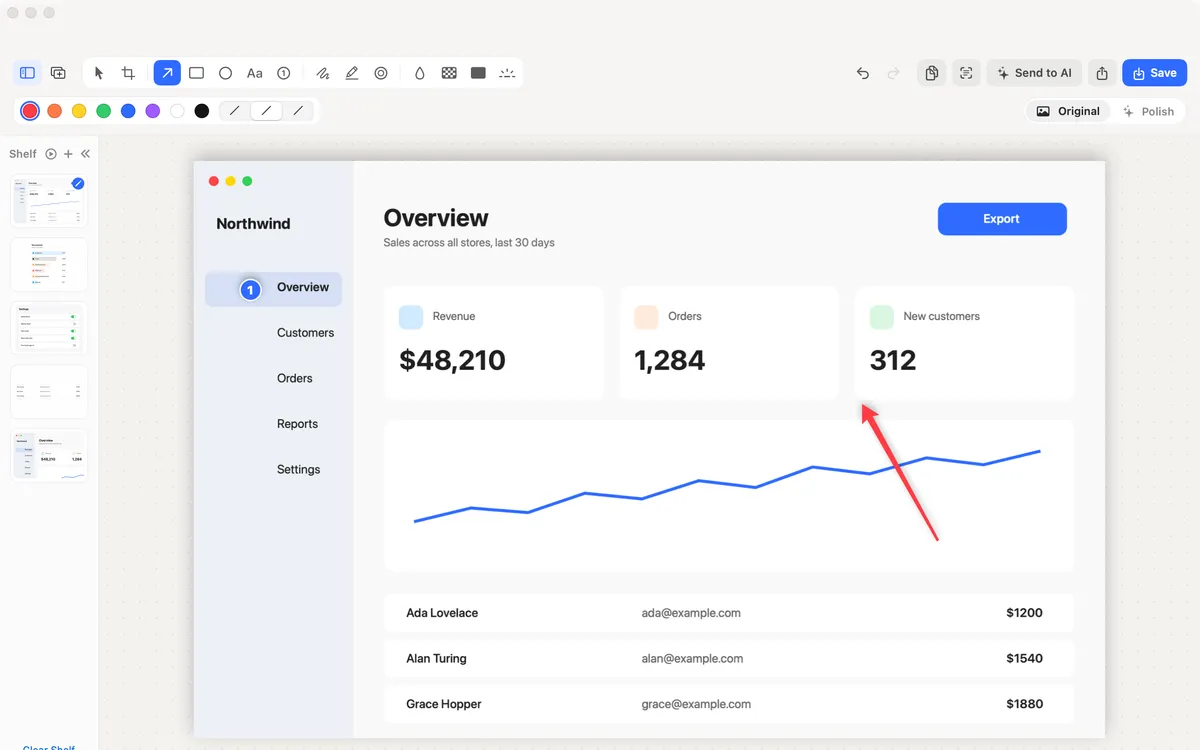Image resolution: width=1200 pixels, height=750 pixels.
Task: Choose the Blur droplet tool
Action: tap(420, 73)
